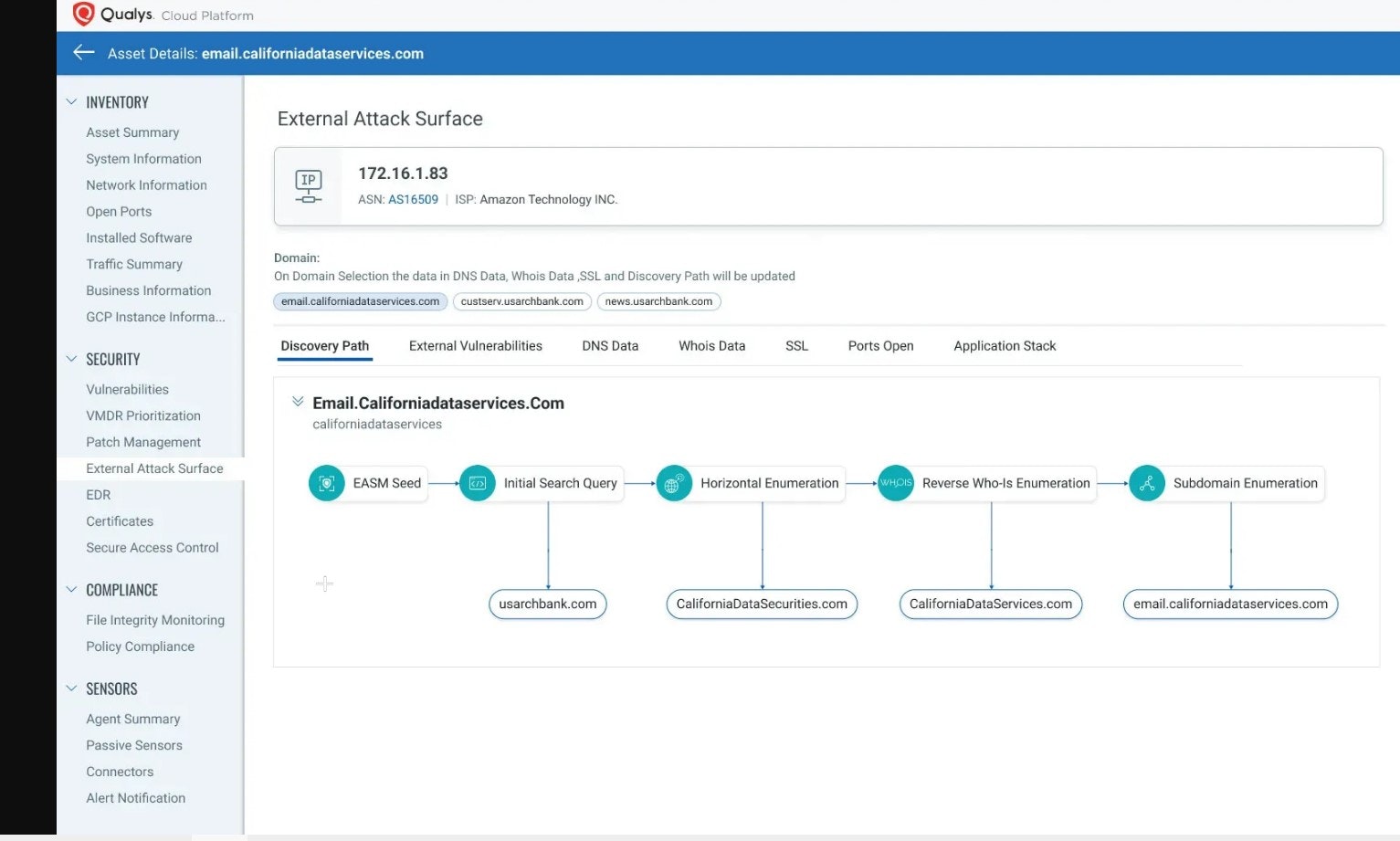
Task: Click the Qualys shield logo icon
Action: (83, 14)
